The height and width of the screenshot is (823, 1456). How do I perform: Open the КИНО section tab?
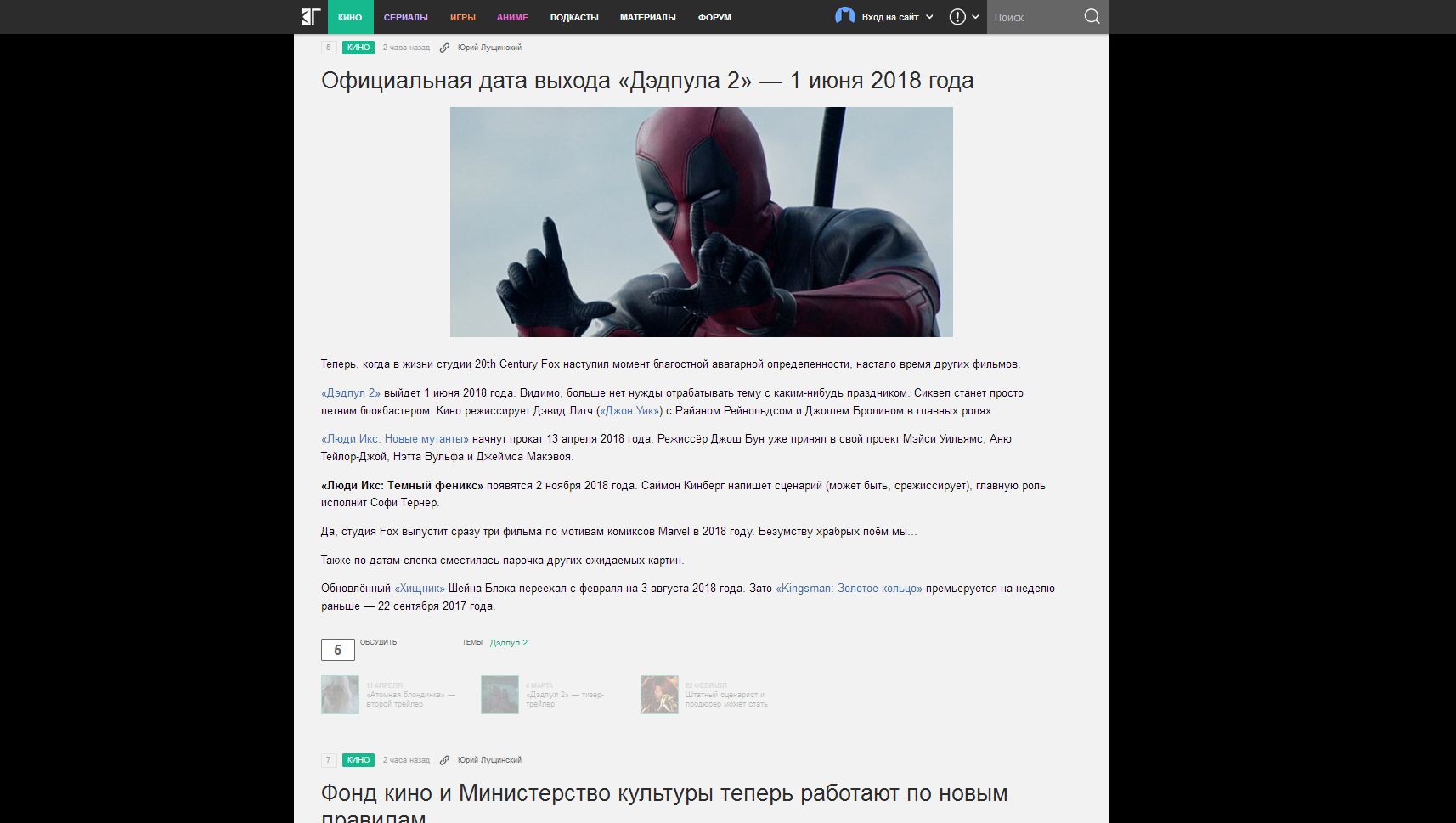(350, 17)
